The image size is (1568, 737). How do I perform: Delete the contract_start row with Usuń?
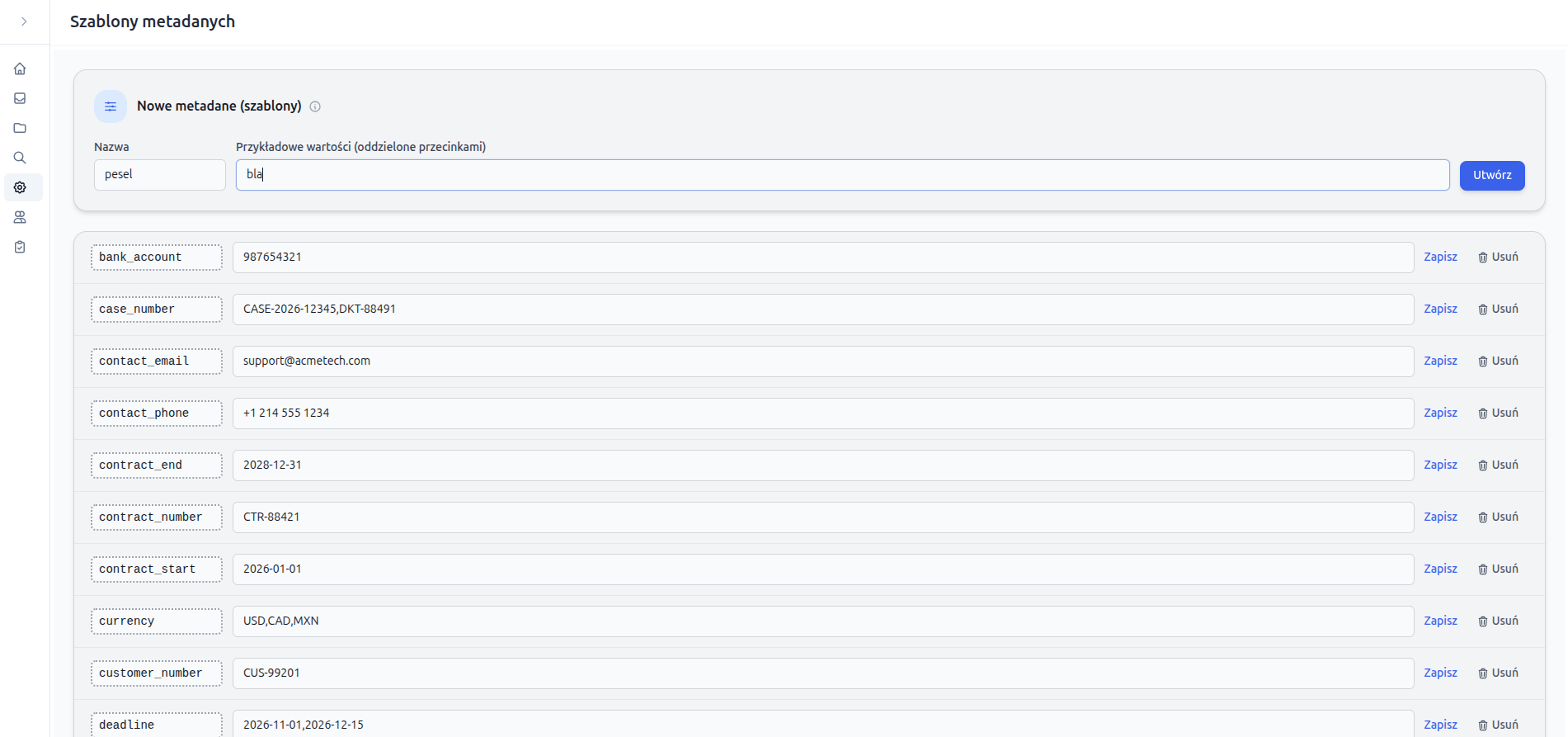click(x=1498, y=569)
